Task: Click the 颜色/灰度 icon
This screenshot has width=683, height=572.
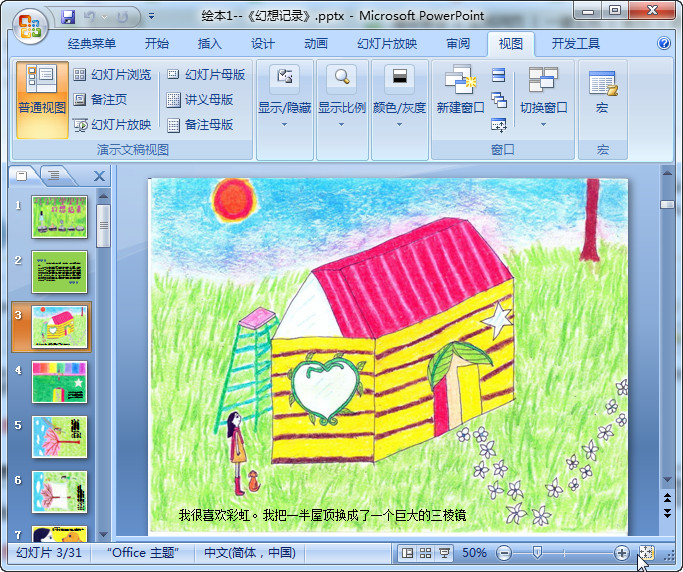Action: pyautogui.click(x=399, y=78)
